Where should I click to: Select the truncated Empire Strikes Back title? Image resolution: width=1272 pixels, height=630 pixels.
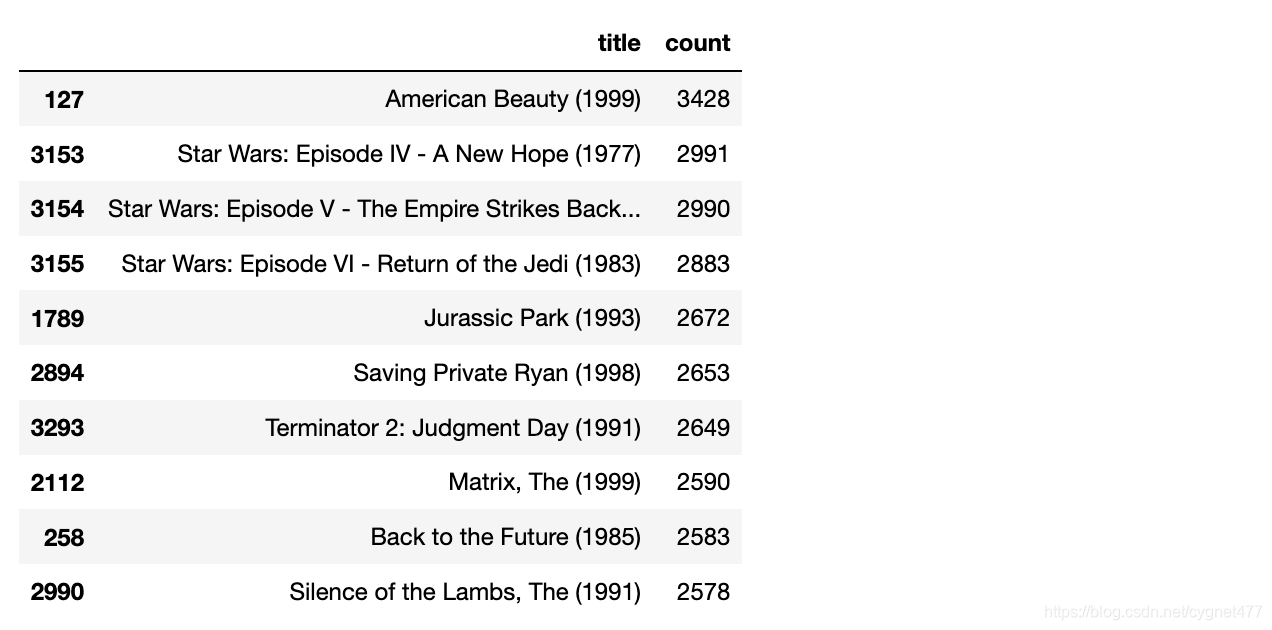tap(374, 209)
